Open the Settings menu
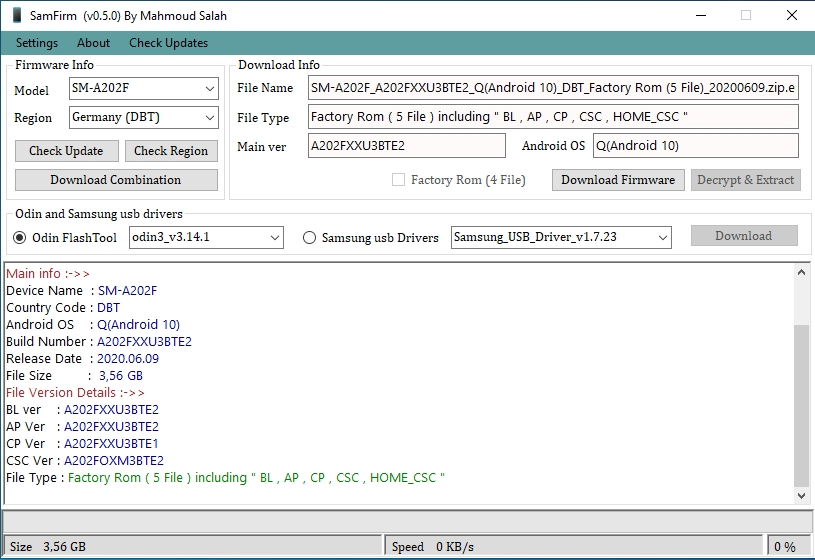Image resolution: width=815 pixels, height=560 pixels. tap(37, 43)
